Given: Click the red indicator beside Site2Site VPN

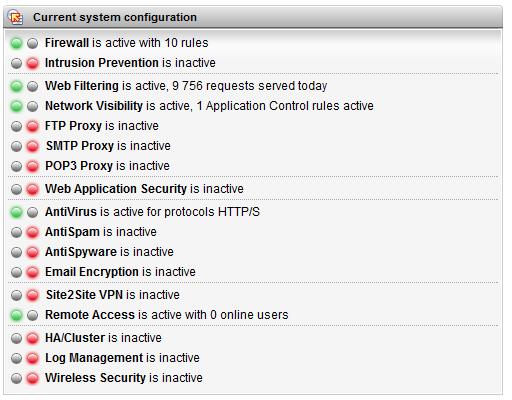Looking at the screenshot, I should click(x=33, y=295).
